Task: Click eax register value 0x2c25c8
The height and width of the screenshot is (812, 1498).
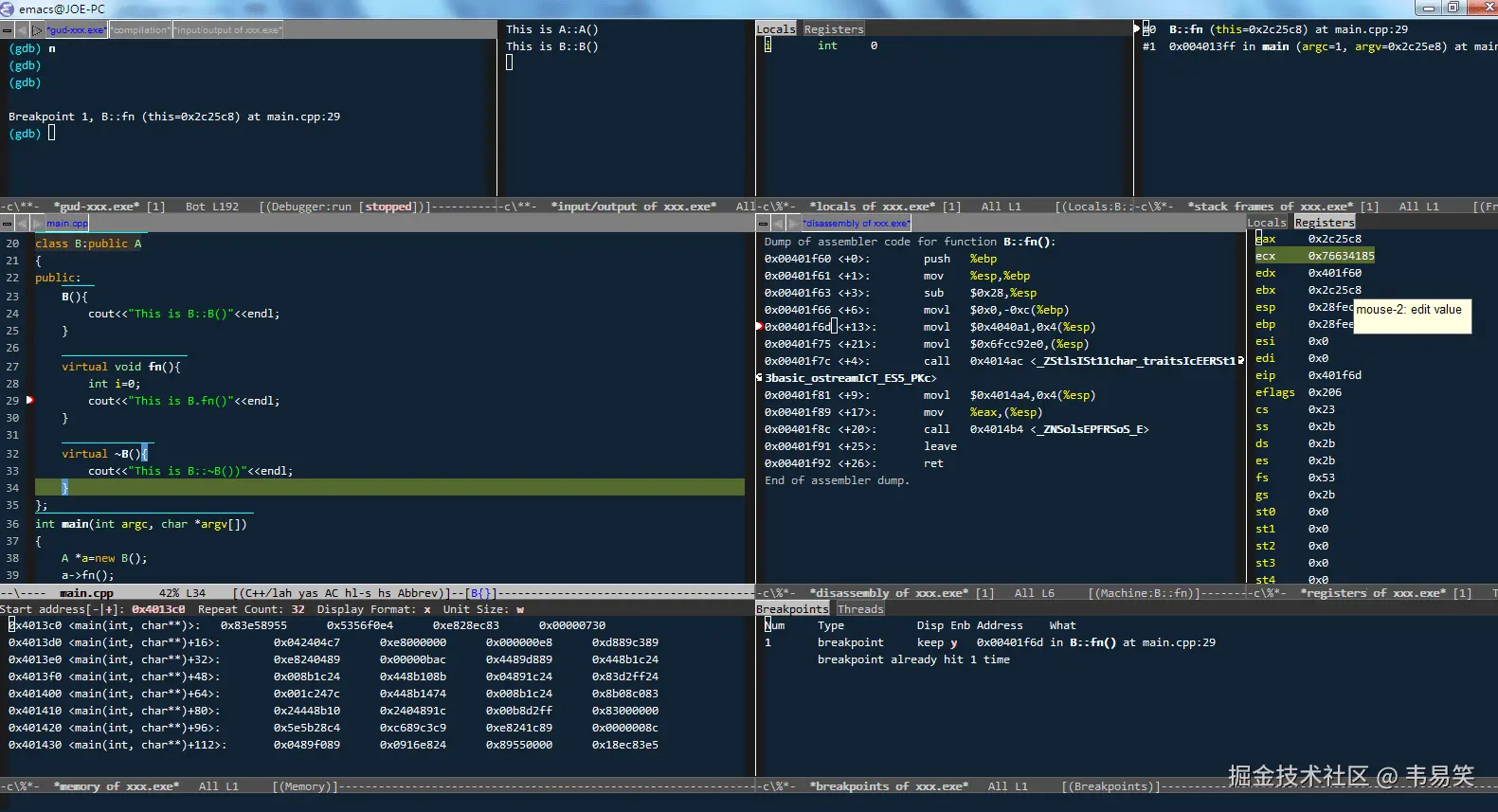Action: tap(1334, 239)
